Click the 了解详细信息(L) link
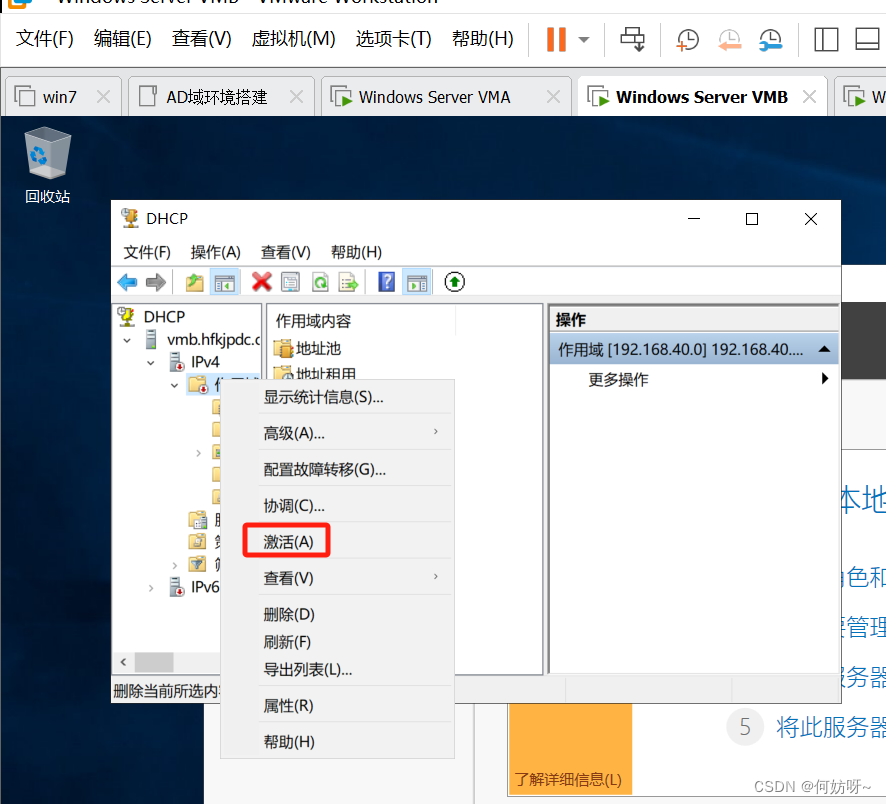The height and width of the screenshot is (804, 886). pyautogui.click(x=567, y=778)
